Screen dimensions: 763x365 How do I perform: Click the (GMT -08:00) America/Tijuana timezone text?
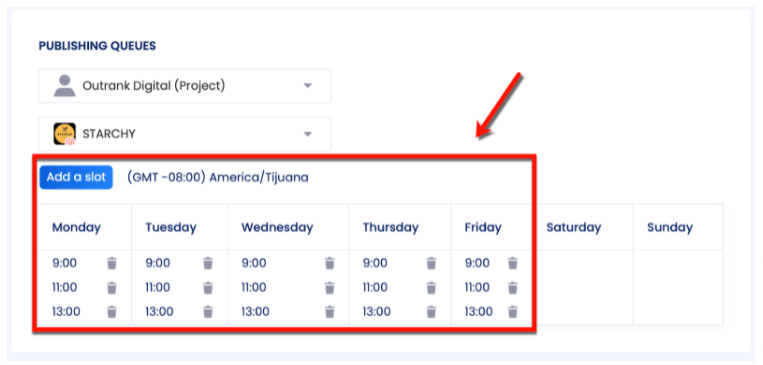click(x=218, y=178)
